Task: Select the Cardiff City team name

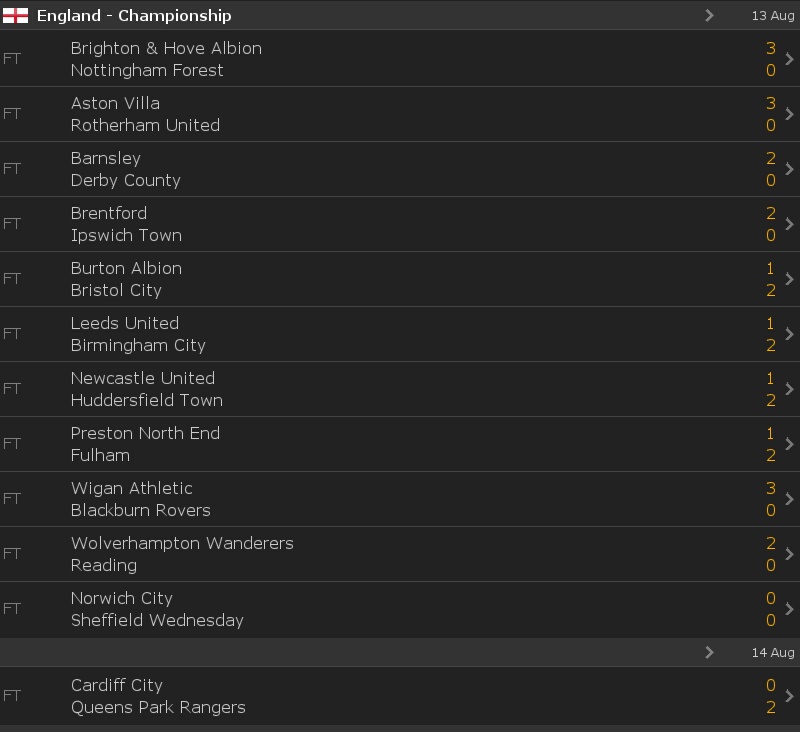Action: [x=116, y=685]
